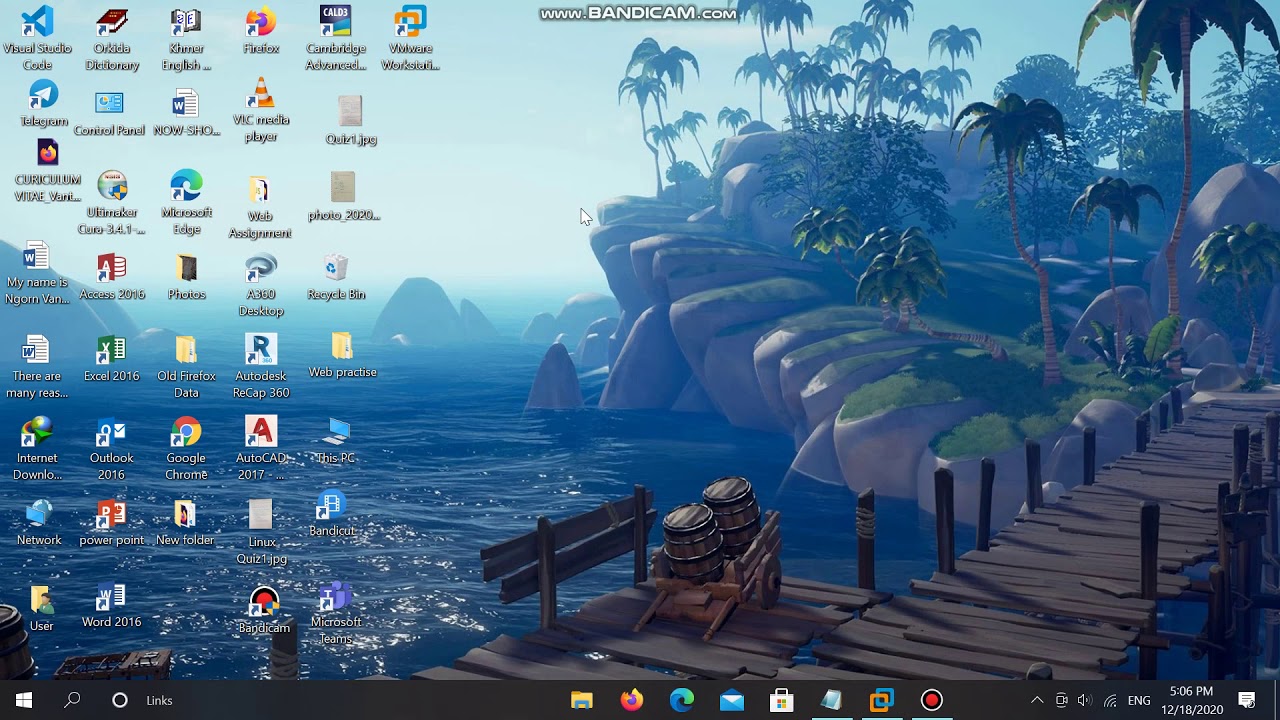The image size is (1280, 720).
Task: Open Wi-Fi network tray icon
Action: point(1110,700)
